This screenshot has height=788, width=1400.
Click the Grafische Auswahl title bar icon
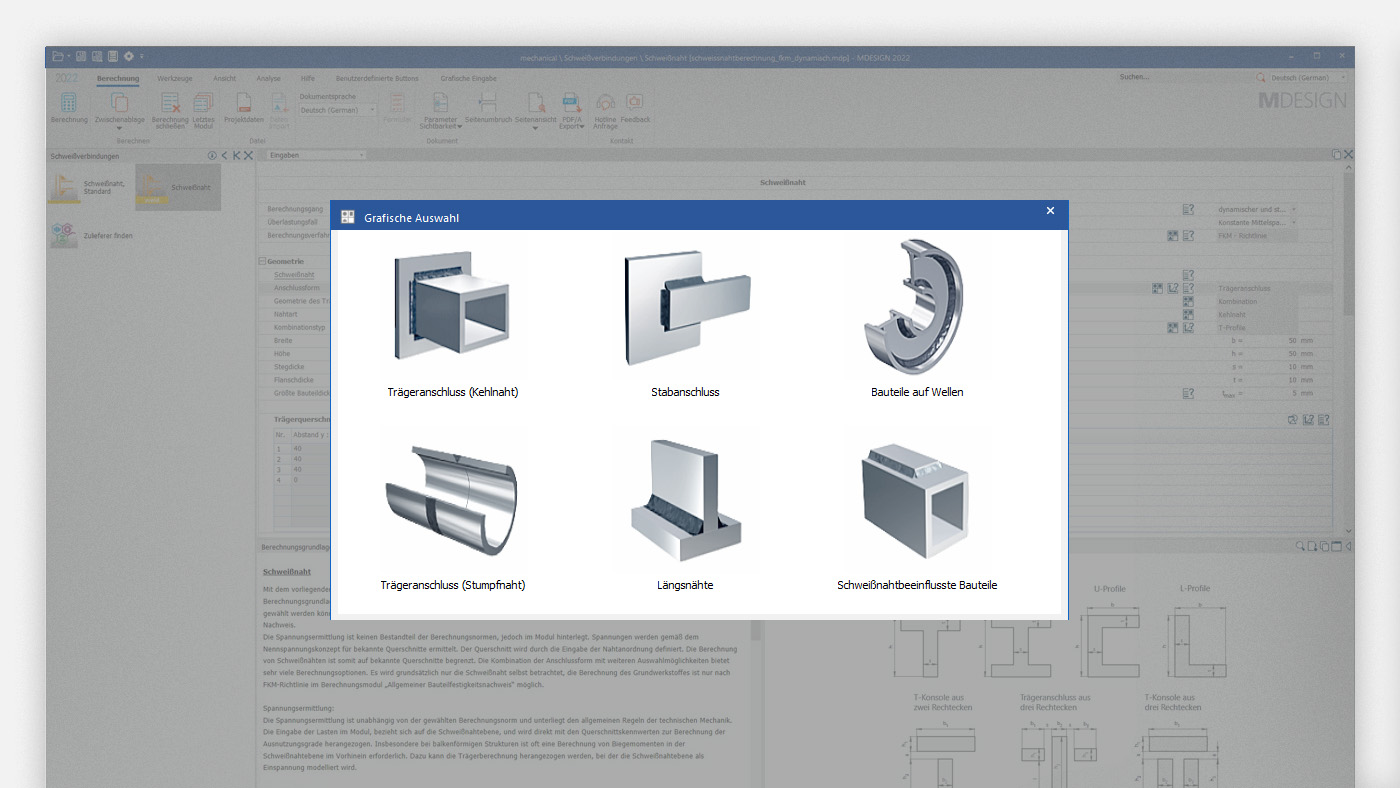(348, 217)
